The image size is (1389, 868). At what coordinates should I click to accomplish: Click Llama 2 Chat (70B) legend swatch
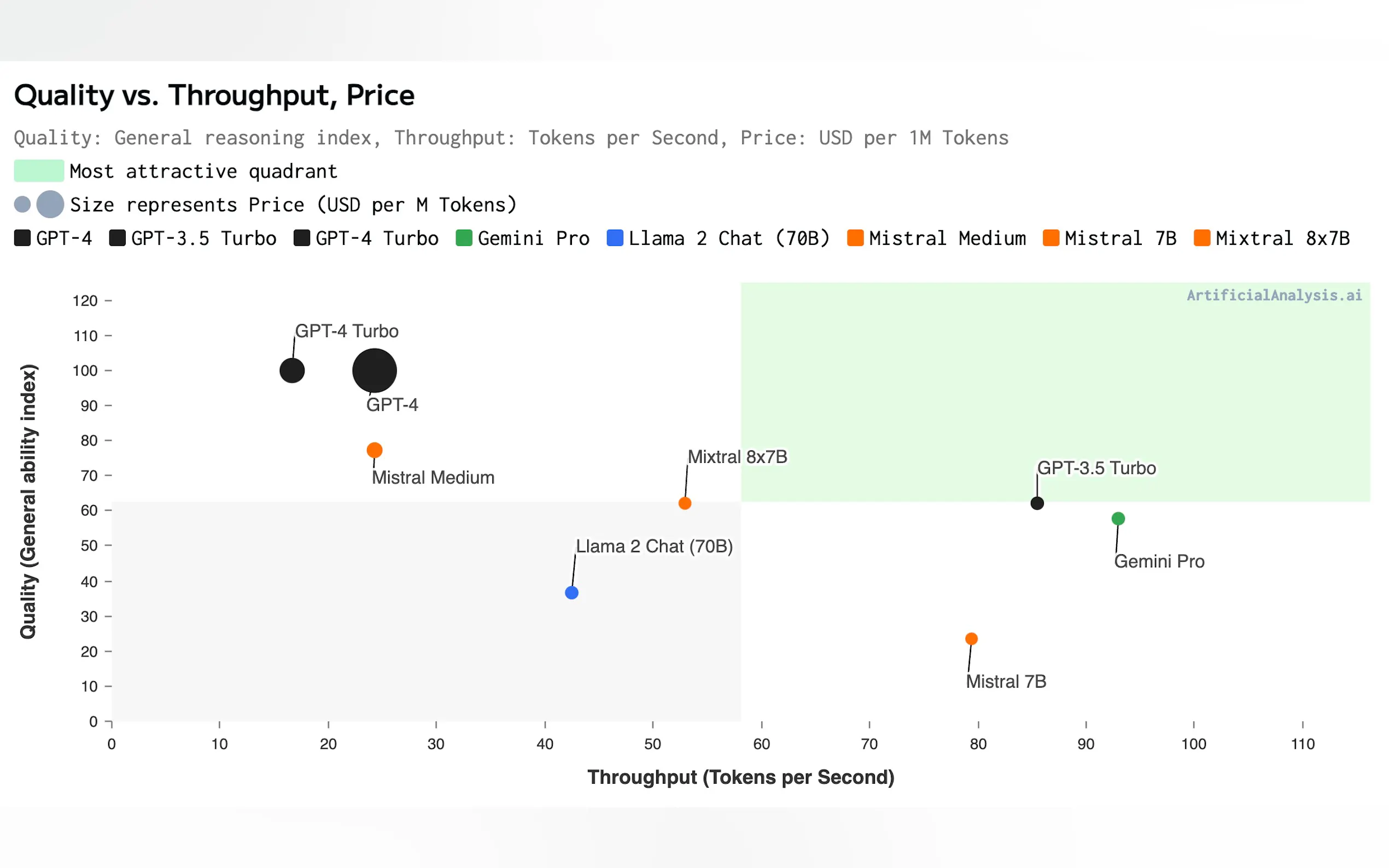coord(615,238)
